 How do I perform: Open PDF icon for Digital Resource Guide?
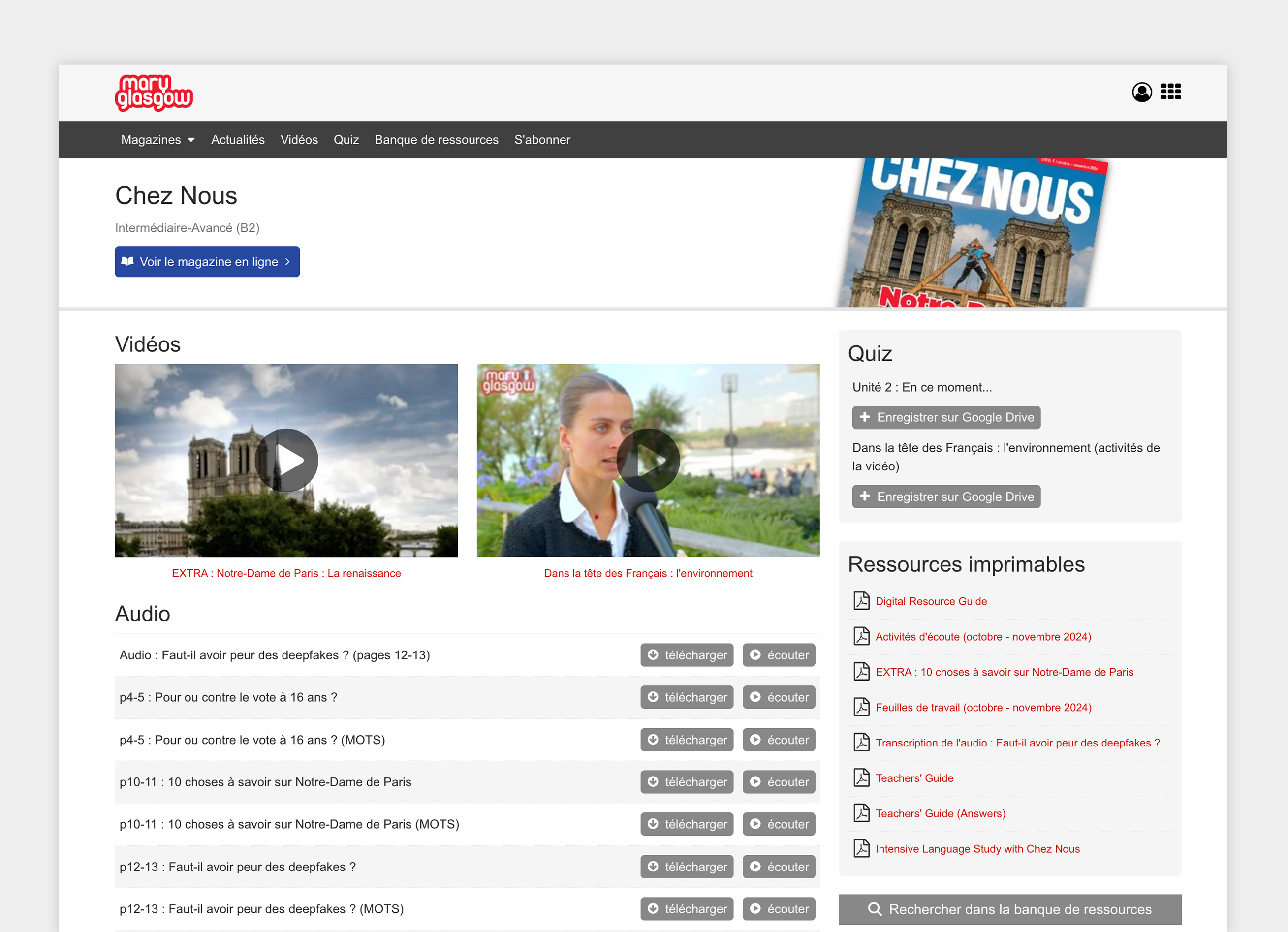pos(861,601)
